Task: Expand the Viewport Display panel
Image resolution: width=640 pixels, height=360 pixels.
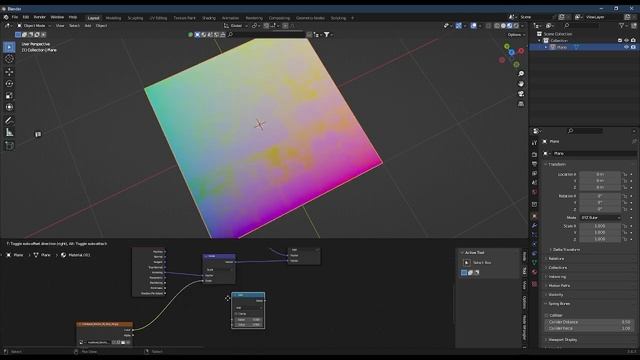Action: 562,340
